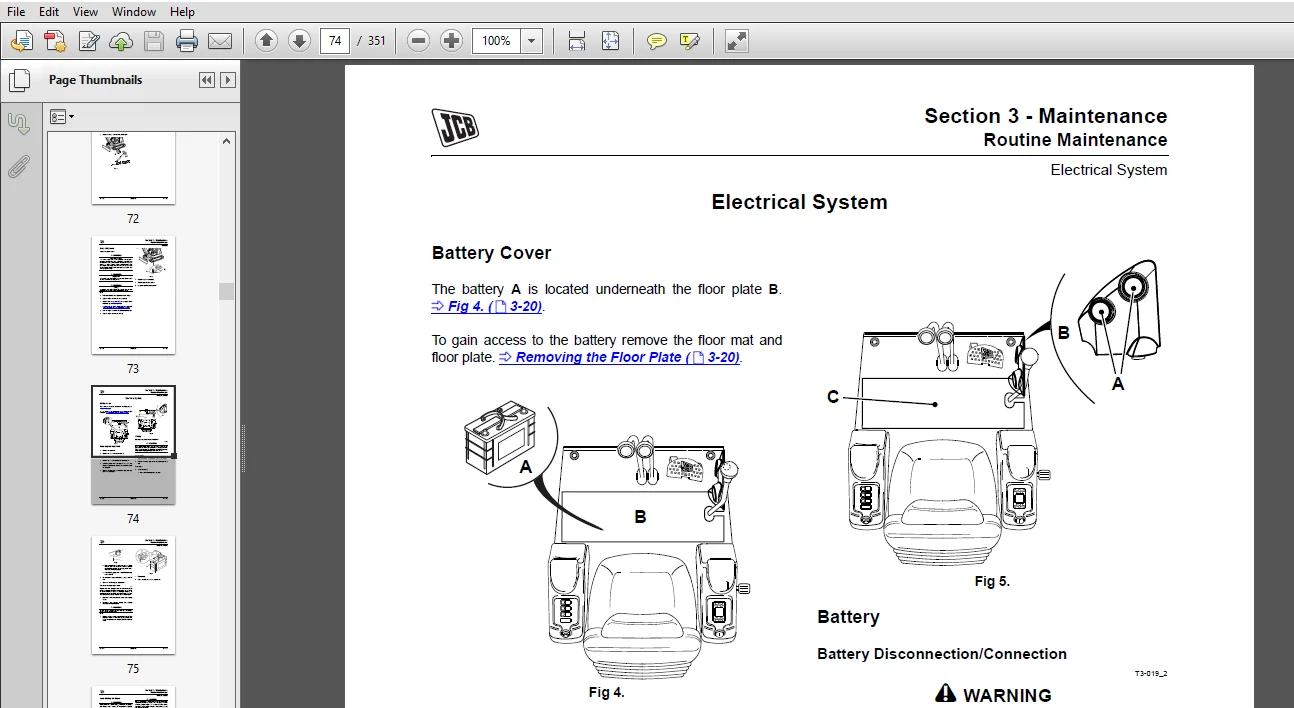The height and width of the screenshot is (708, 1294).
Task: Click the 'Fig 4.' caption
Action: [x=606, y=692]
